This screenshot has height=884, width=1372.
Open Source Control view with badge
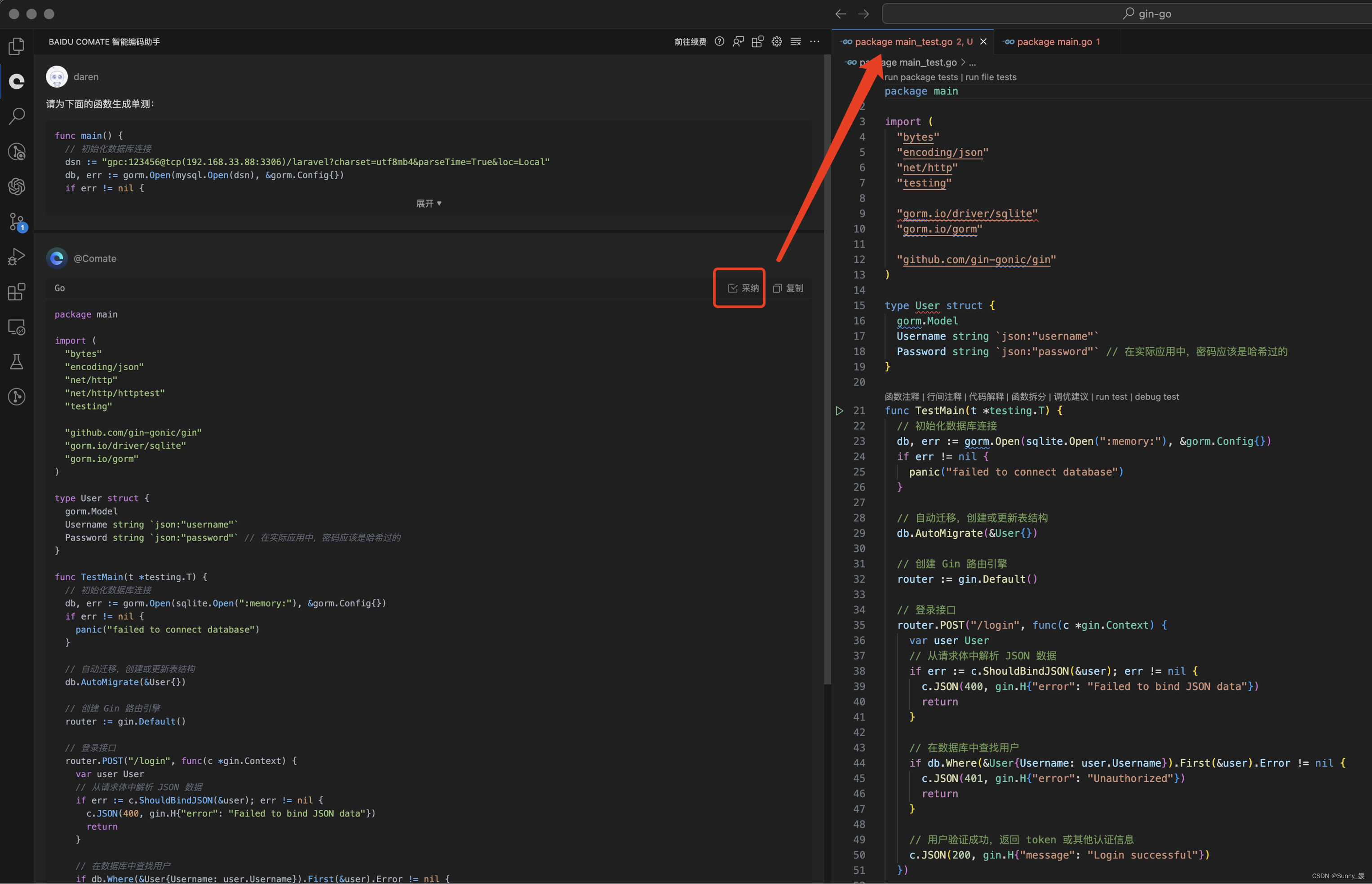point(17,221)
